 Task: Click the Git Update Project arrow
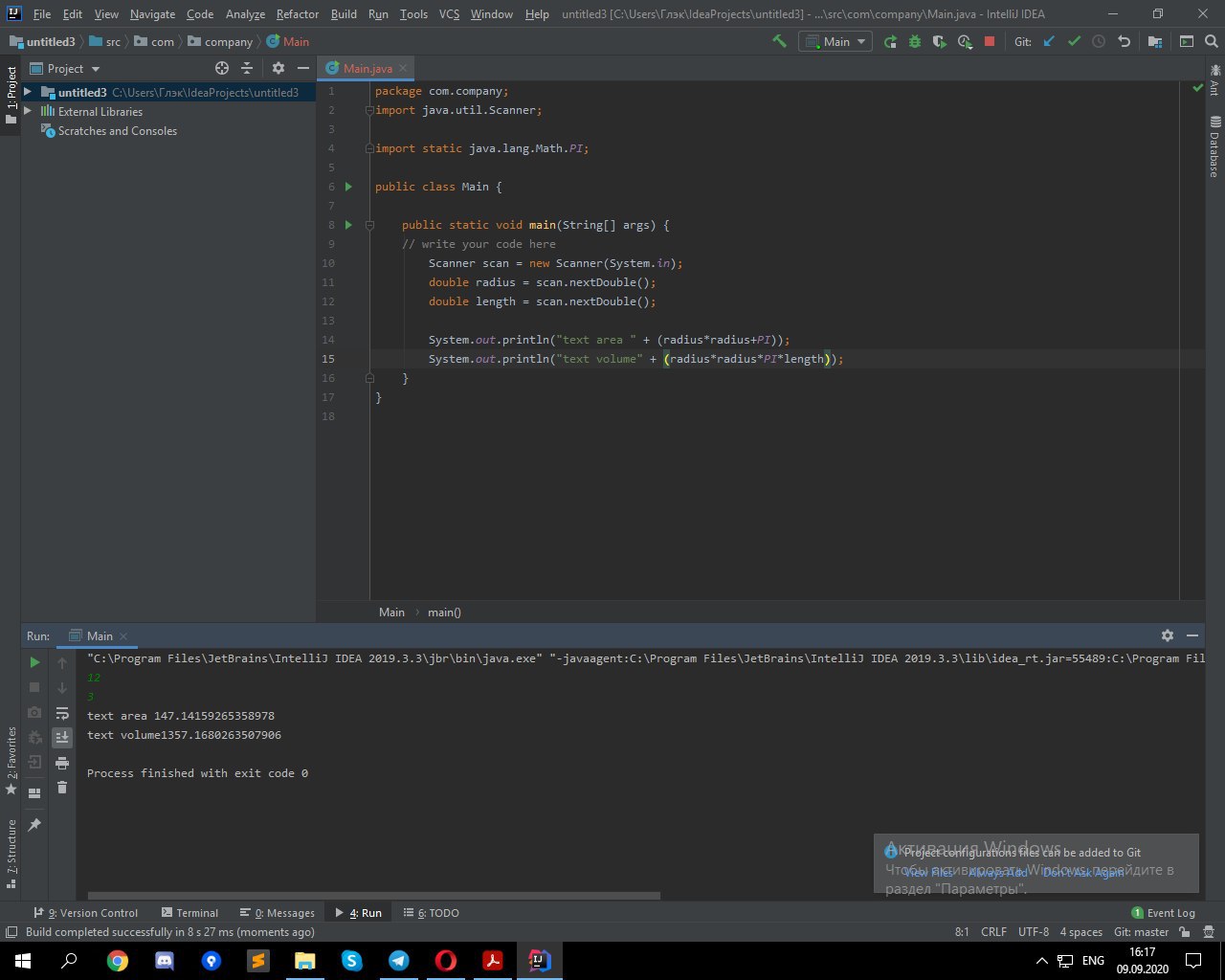click(1049, 41)
